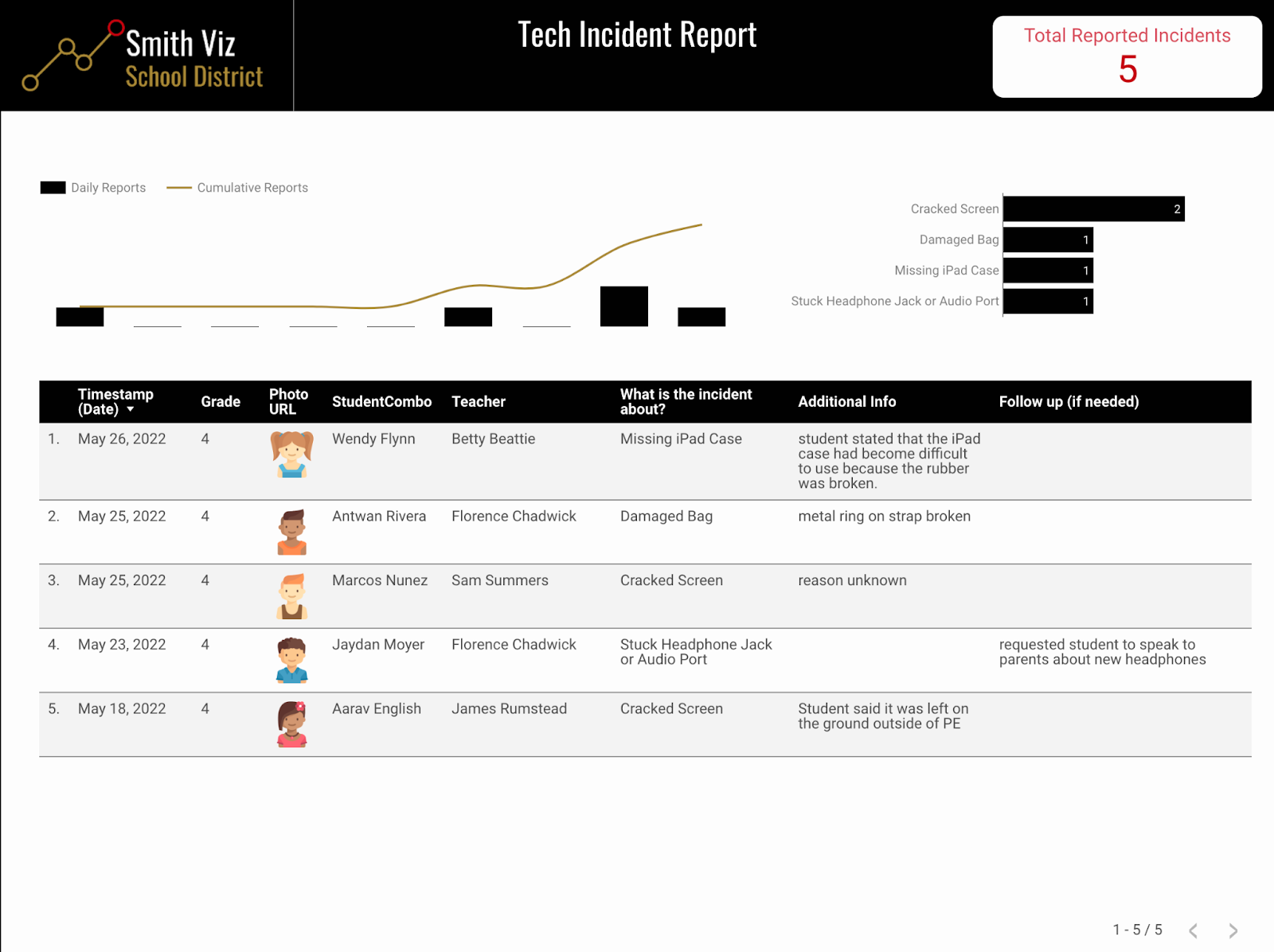This screenshot has height=952, width=1274.
Task: Click Florence Chadwick in Antwan Rivera's row
Action: coord(514,516)
